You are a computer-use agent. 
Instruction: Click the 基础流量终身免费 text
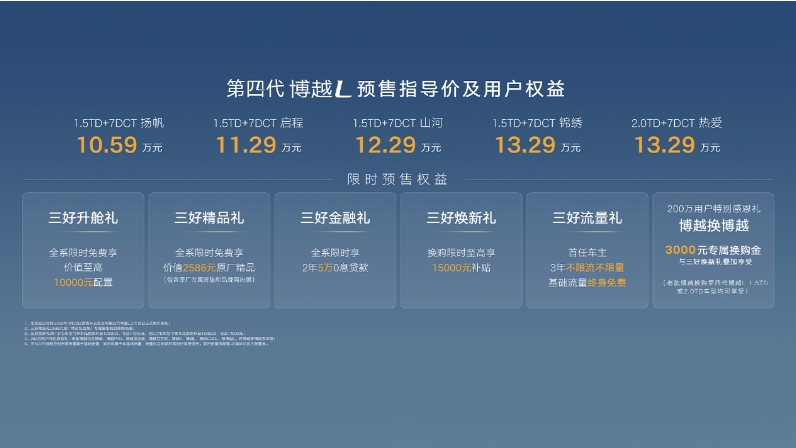tap(587, 282)
